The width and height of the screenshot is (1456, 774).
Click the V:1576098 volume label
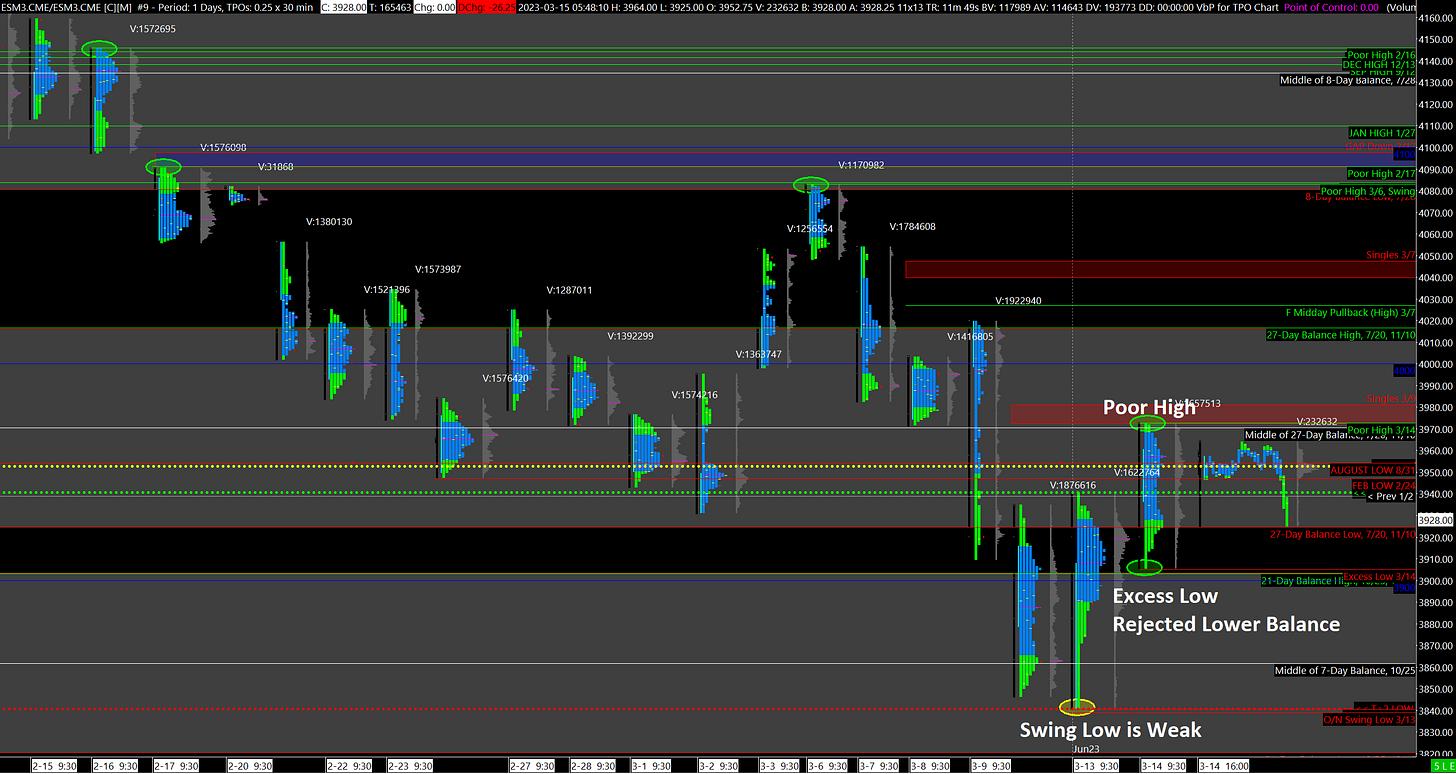point(223,147)
